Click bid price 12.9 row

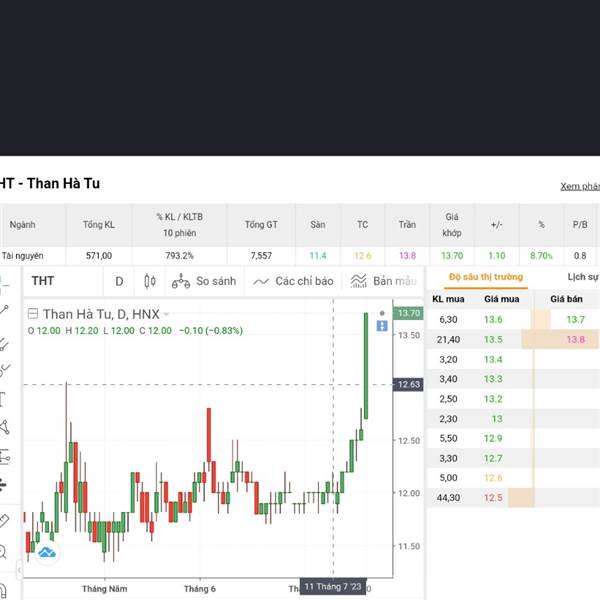(493, 438)
